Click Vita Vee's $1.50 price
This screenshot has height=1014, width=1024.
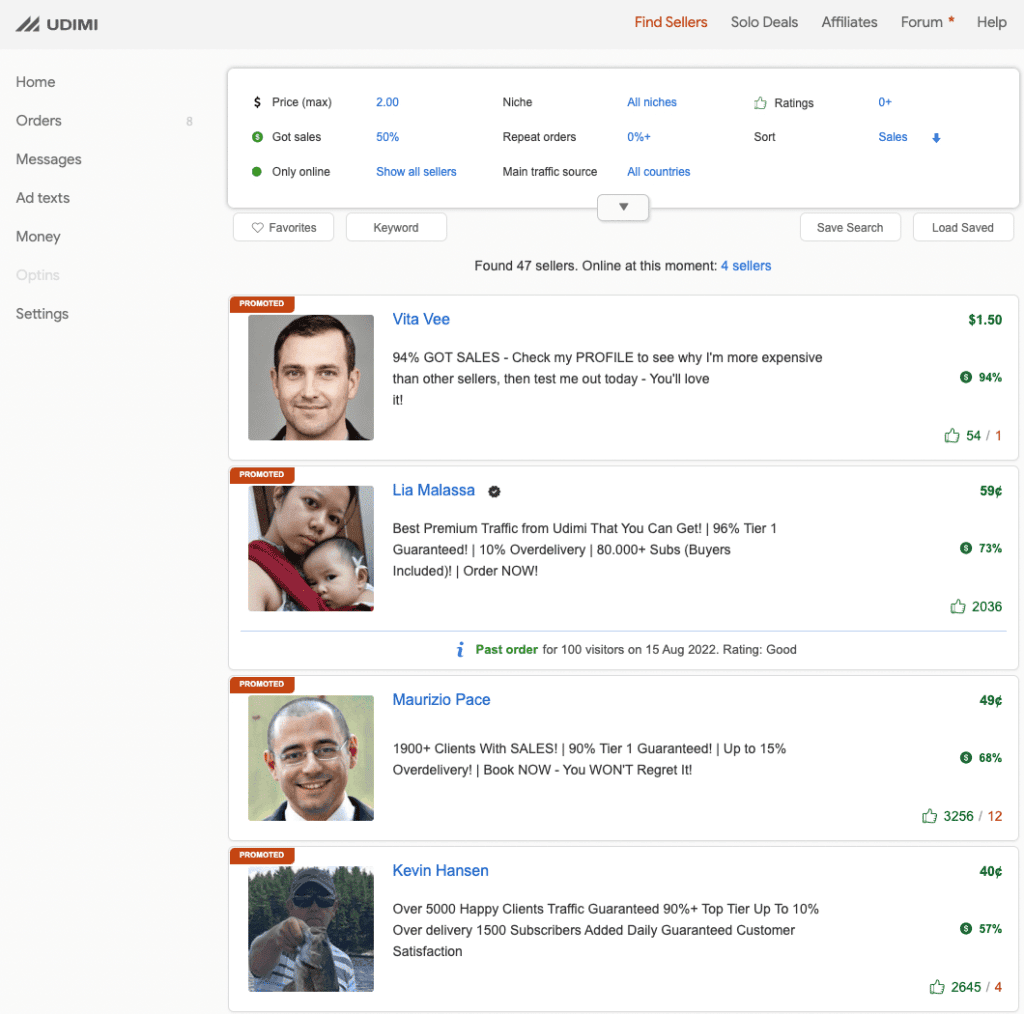coord(985,320)
